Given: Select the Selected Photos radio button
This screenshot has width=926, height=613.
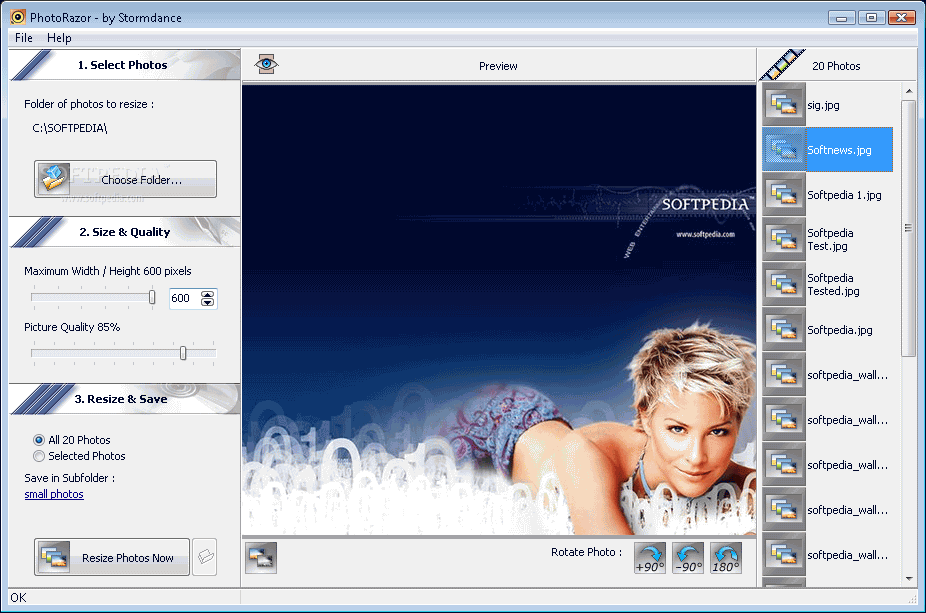Looking at the screenshot, I should point(39,456).
